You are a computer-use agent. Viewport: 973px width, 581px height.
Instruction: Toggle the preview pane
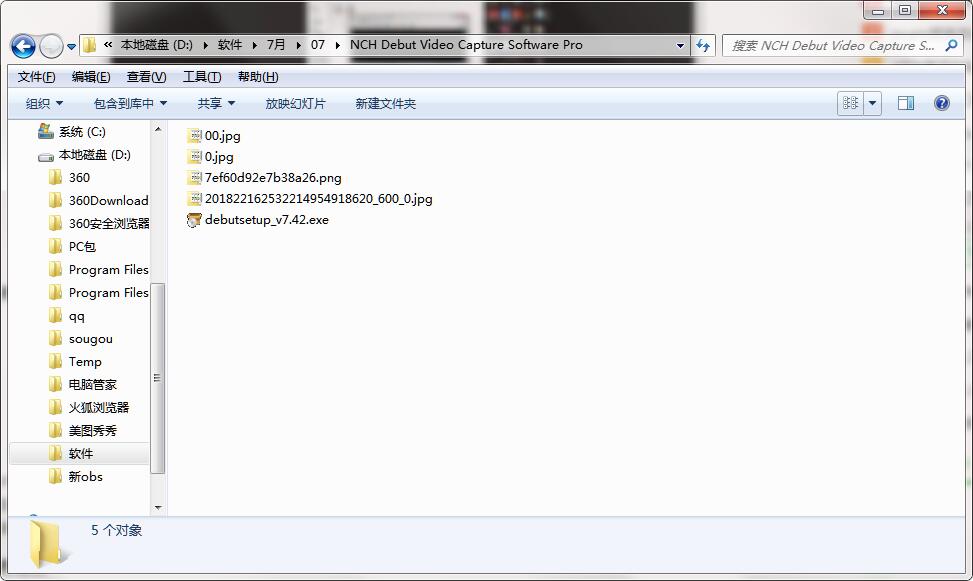[x=905, y=103]
